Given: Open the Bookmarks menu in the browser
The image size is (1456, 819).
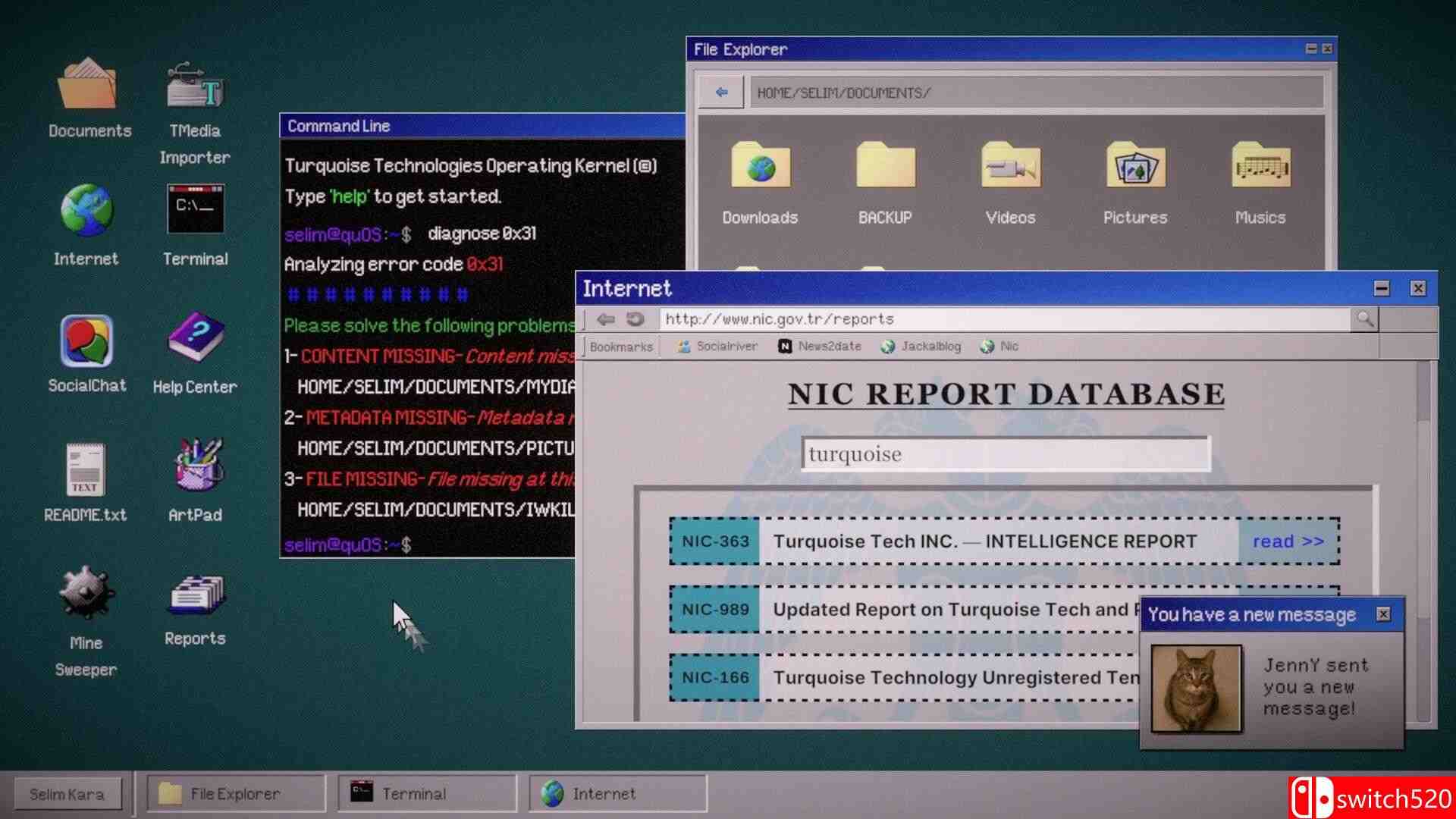Looking at the screenshot, I should point(620,346).
